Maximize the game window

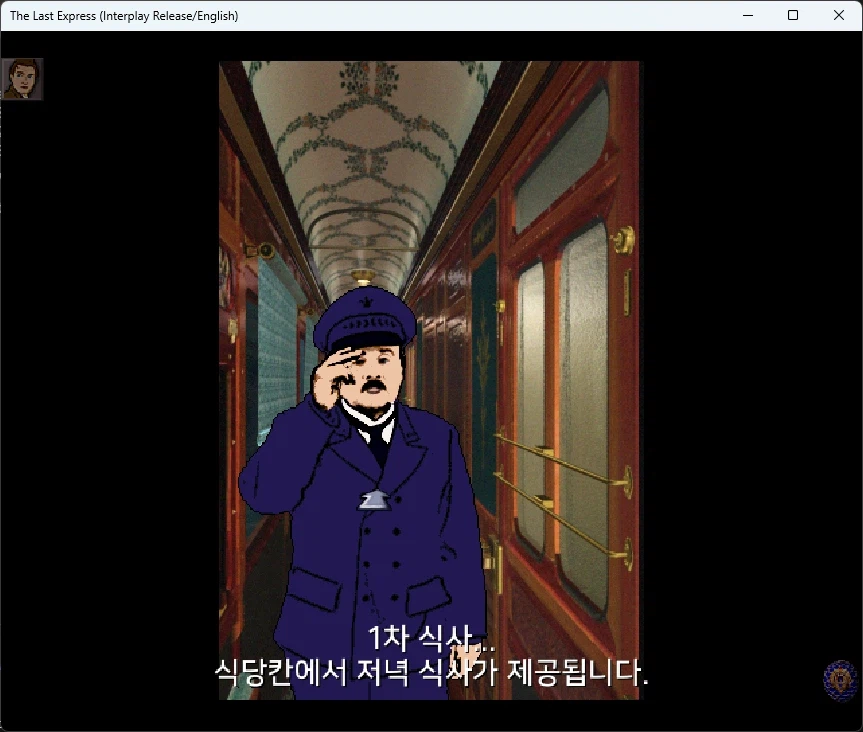click(x=792, y=15)
